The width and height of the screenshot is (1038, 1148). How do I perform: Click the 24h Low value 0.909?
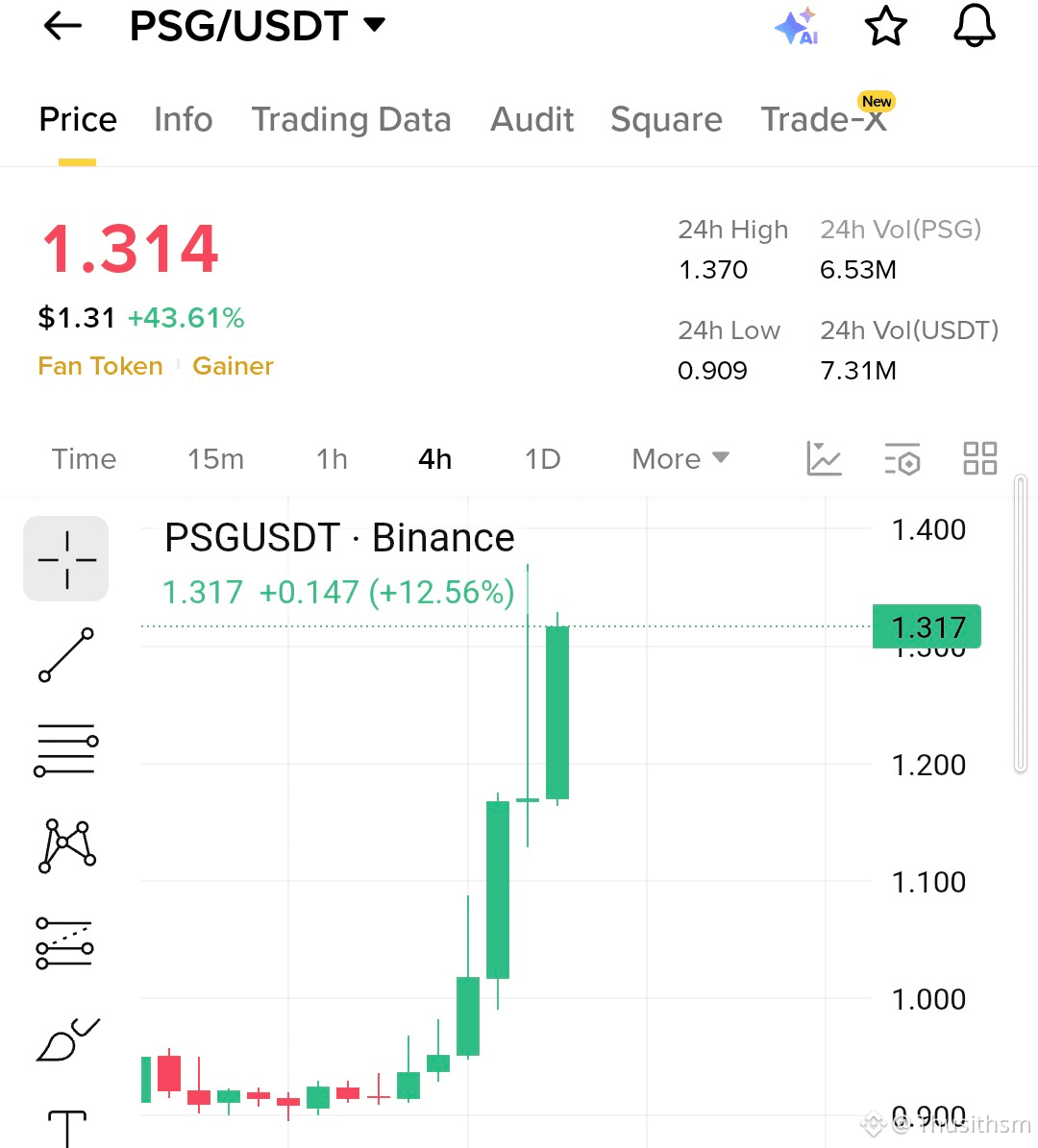point(712,371)
